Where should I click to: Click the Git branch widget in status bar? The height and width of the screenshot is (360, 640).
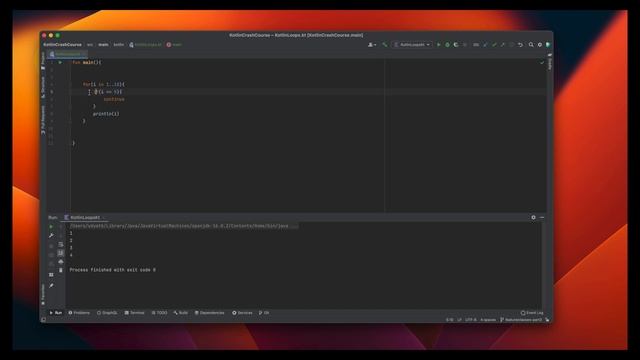click(x=521, y=320)
